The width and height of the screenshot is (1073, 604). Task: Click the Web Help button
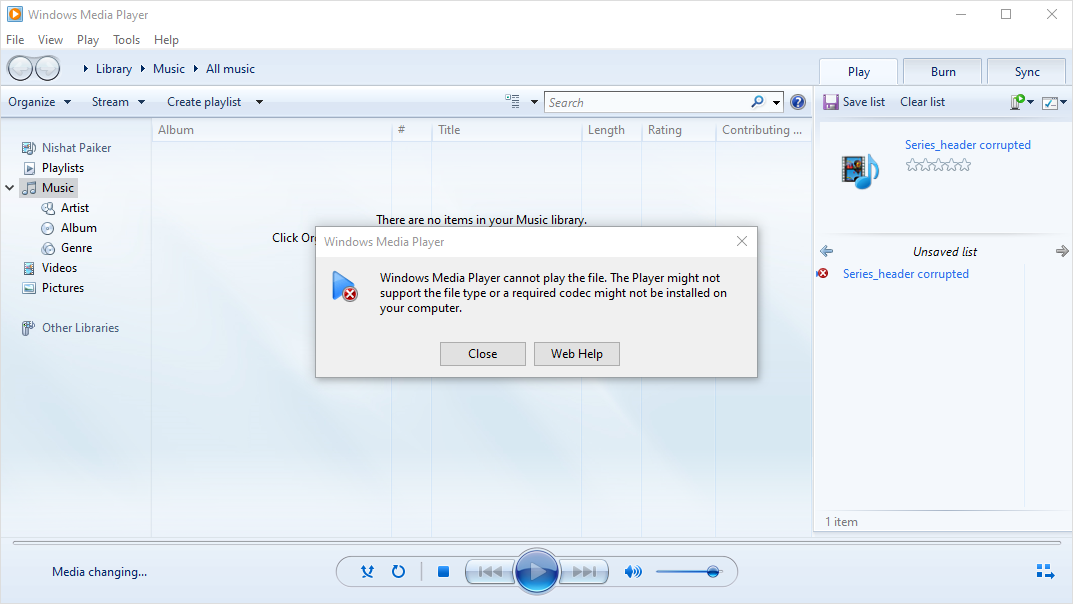(576, 354)
